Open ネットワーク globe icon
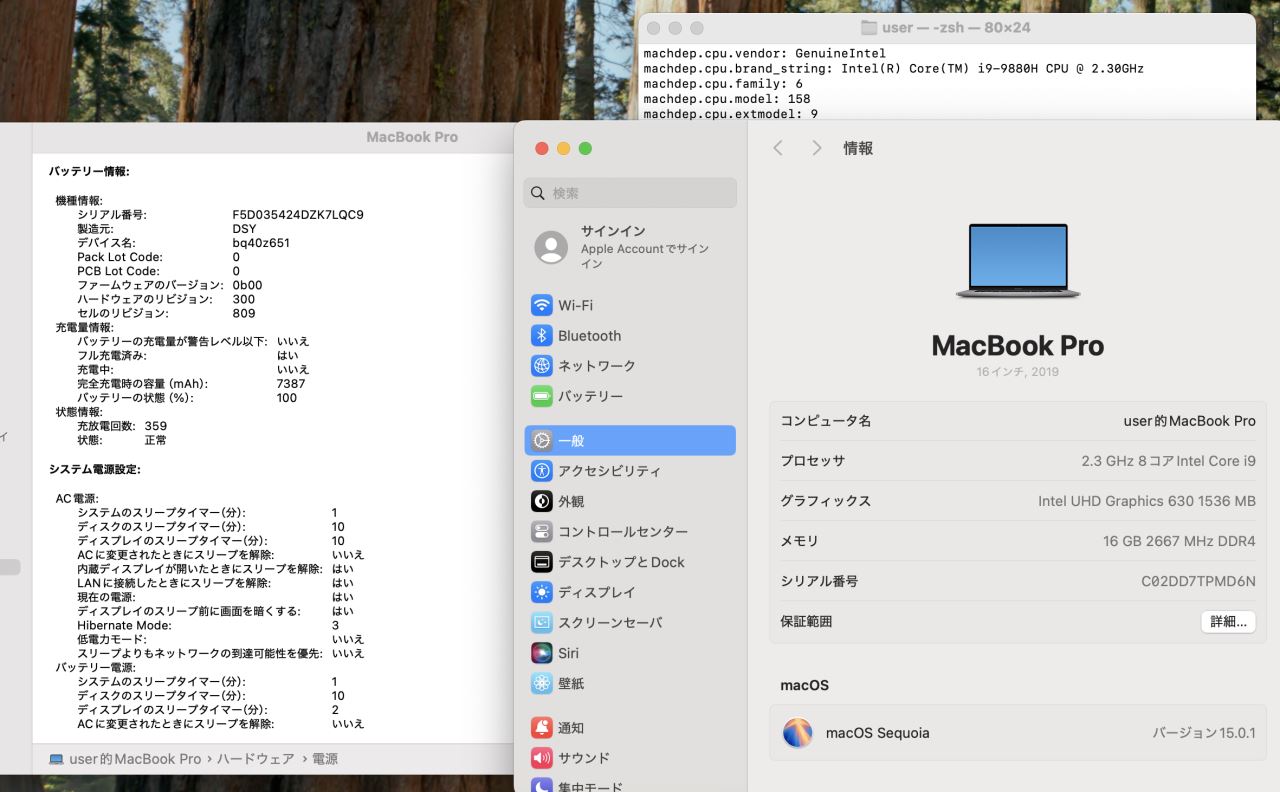The height and width of the screenshot is (792, 1280). pos(541,366)
